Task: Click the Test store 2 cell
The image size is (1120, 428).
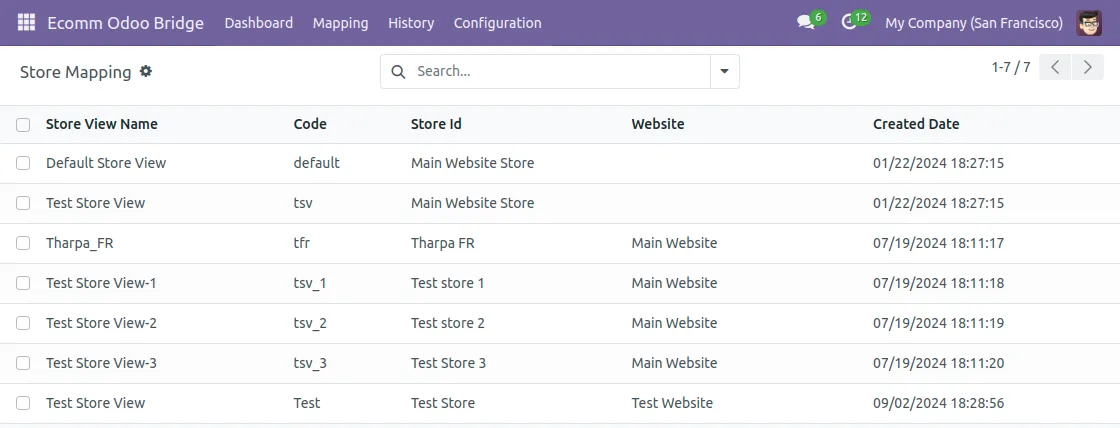Action: pyautogui.click(x=447, y=323)
